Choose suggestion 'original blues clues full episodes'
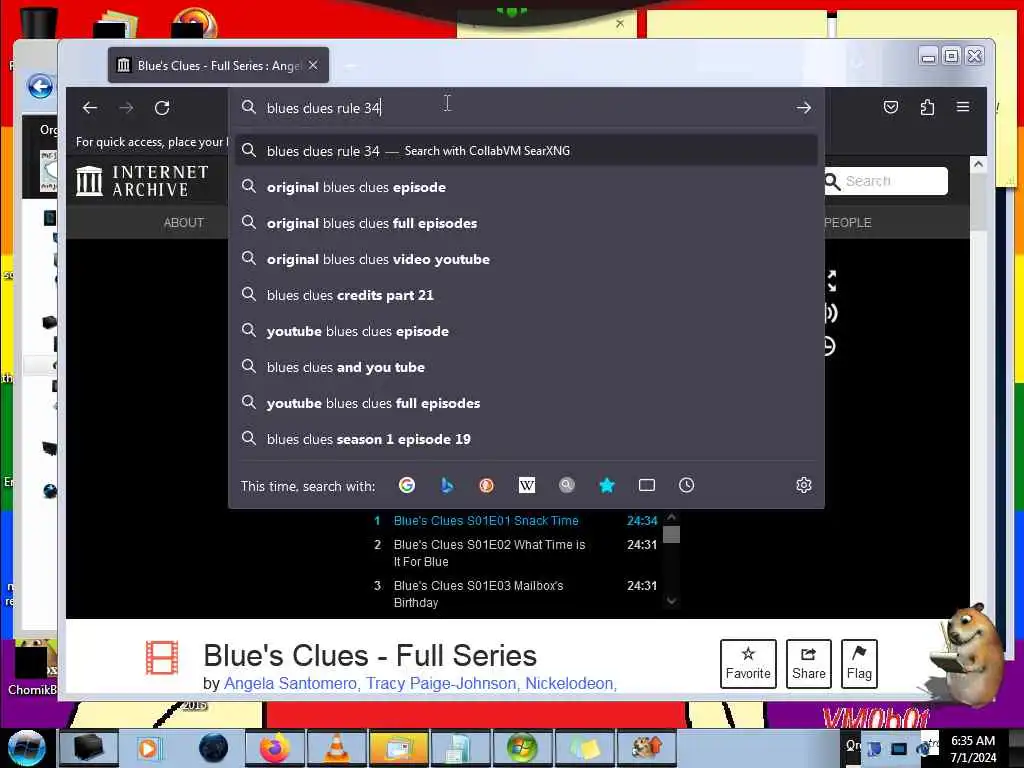The height and width of the screenshot is (768, 1024). pyautogui.click(x=526, y=223)
